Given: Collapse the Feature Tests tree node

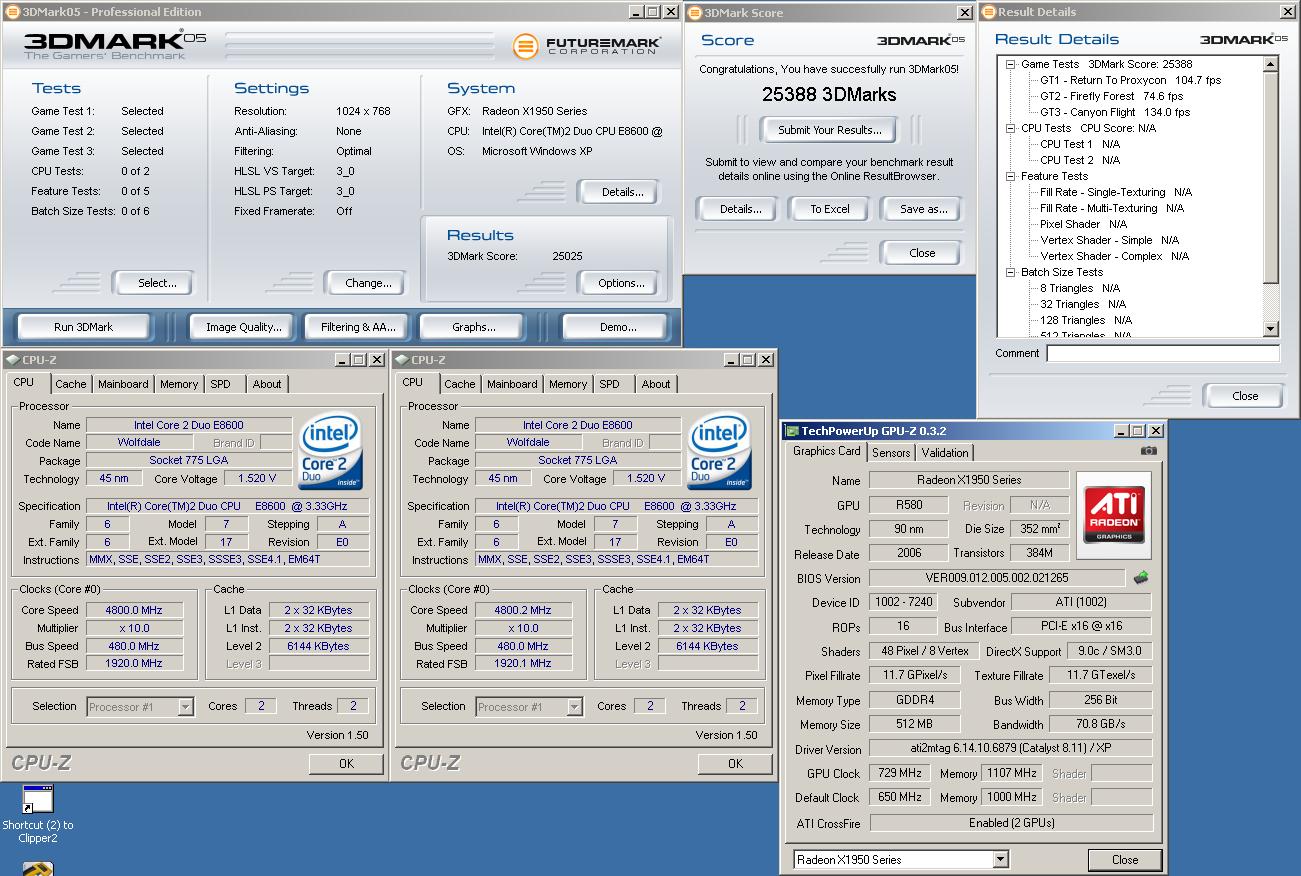Looking at the screenshot, I should click(x=1011, y=176).
